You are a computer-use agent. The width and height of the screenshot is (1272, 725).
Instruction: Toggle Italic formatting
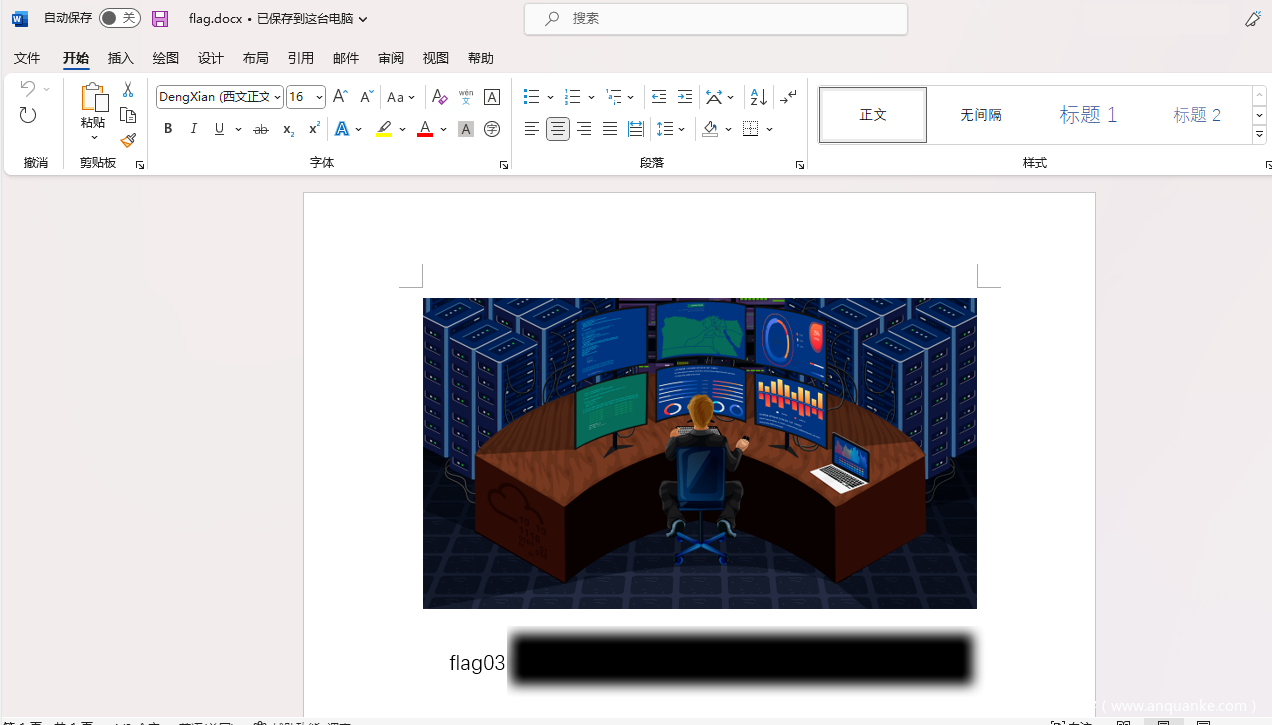(194, 129)
